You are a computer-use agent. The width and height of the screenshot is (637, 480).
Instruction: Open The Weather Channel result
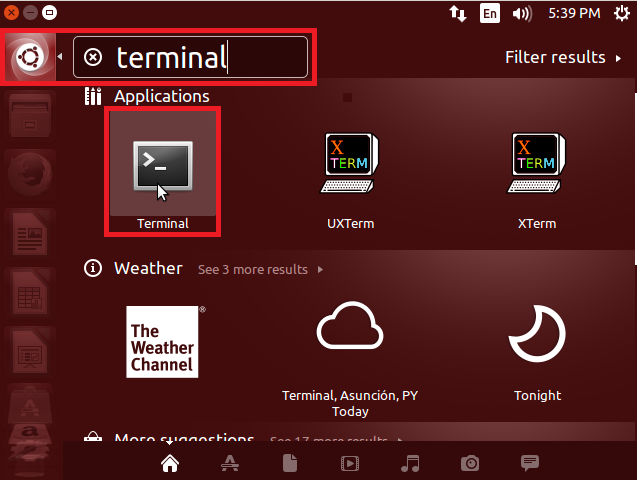point(163,342)
